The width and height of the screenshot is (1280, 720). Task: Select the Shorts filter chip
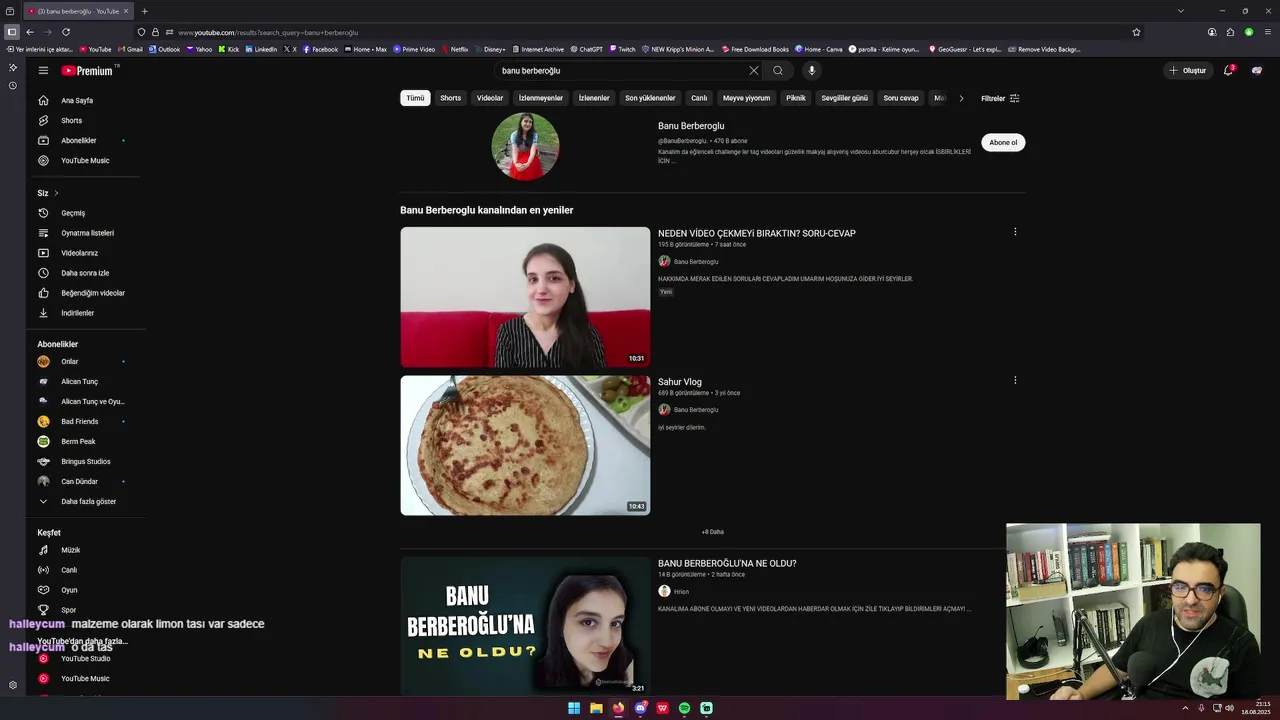(451, 98)
